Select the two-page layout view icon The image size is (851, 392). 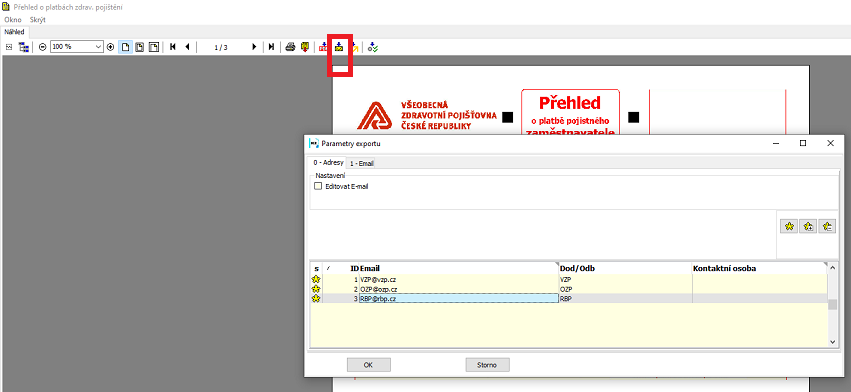coord(154,47)
